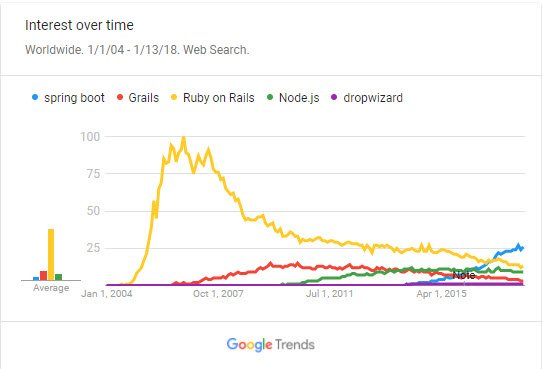Click the purple dropwizard legend dot
The image size is (542, 369).
pos(334,97)
